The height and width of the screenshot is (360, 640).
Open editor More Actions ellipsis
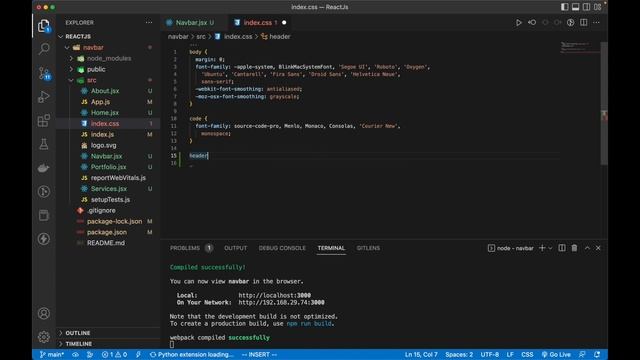[x=596, y=22]
